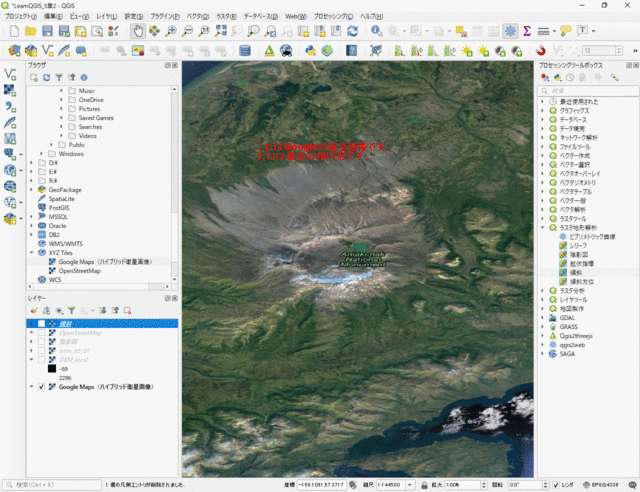Expand the GDAL toolbox group

tap(542, 318)
